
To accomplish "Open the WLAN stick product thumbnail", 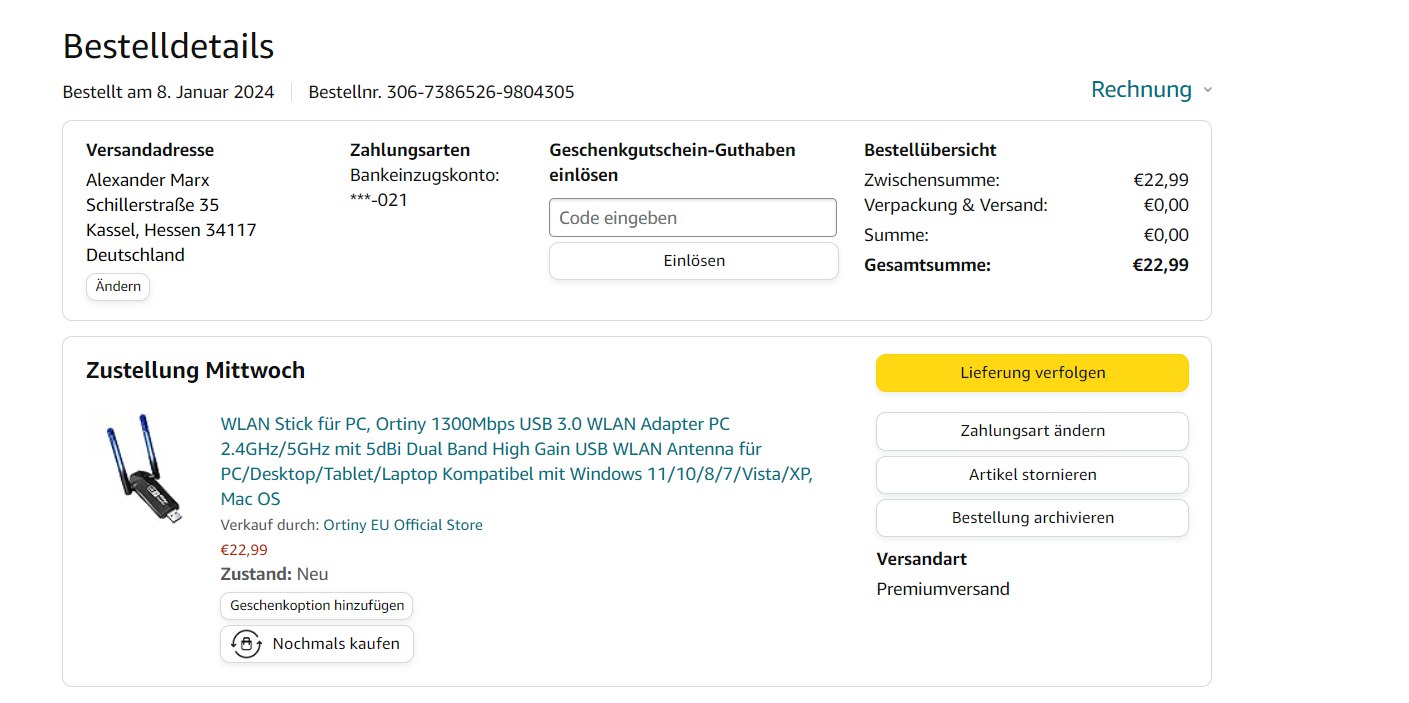I will click(143, 468).
